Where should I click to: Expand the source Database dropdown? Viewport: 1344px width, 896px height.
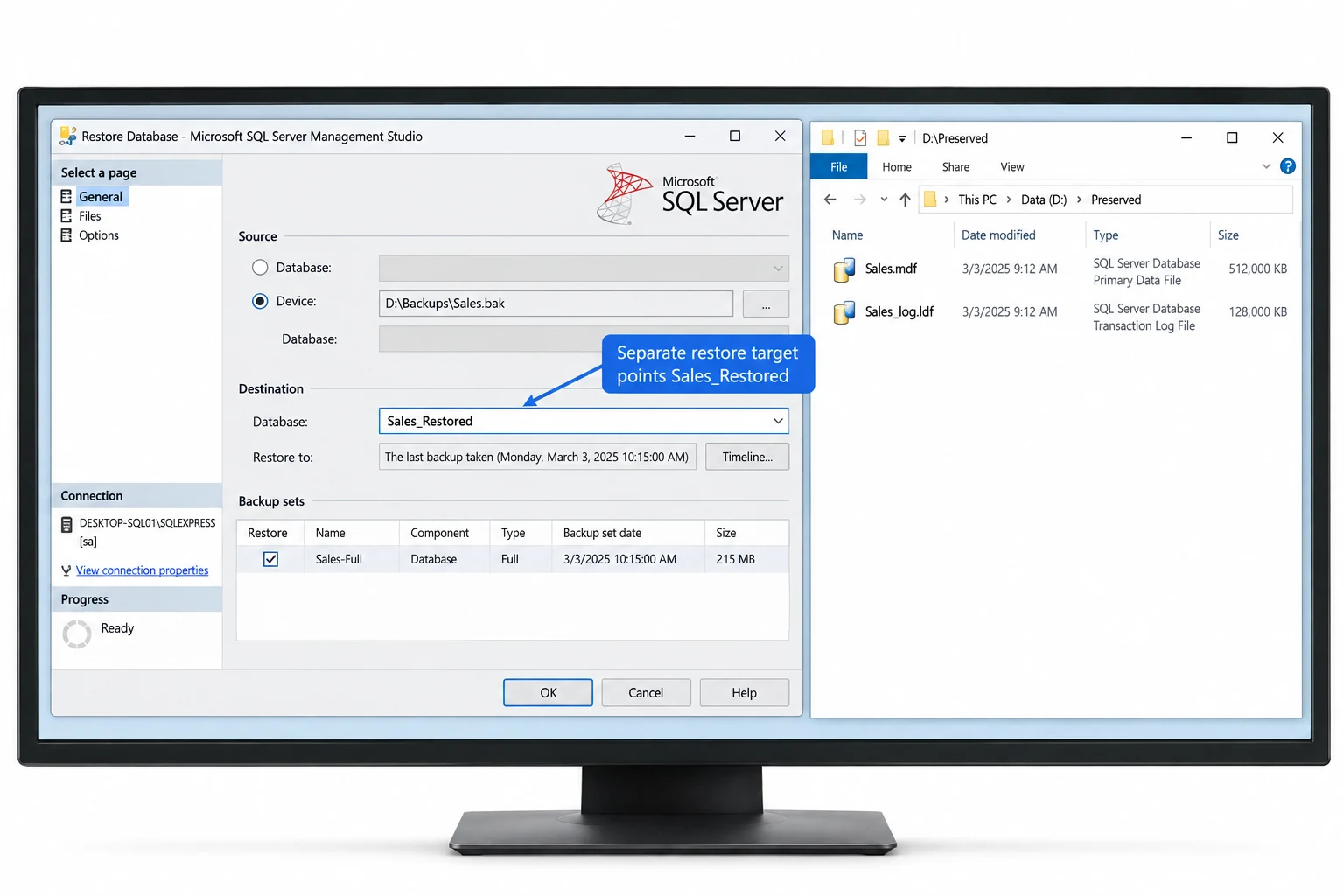click(778, 268)
